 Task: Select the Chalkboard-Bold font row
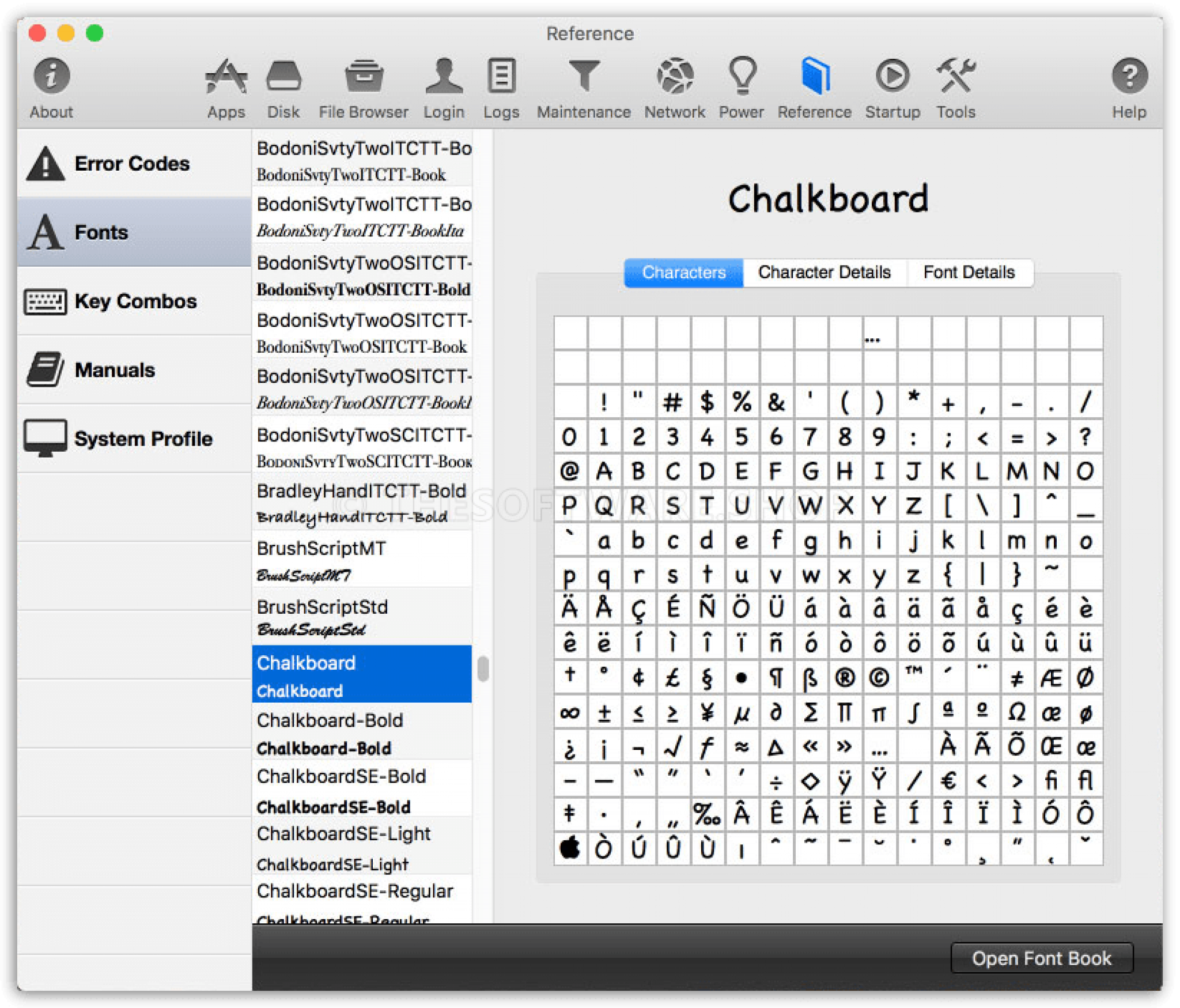coord(362,732)
